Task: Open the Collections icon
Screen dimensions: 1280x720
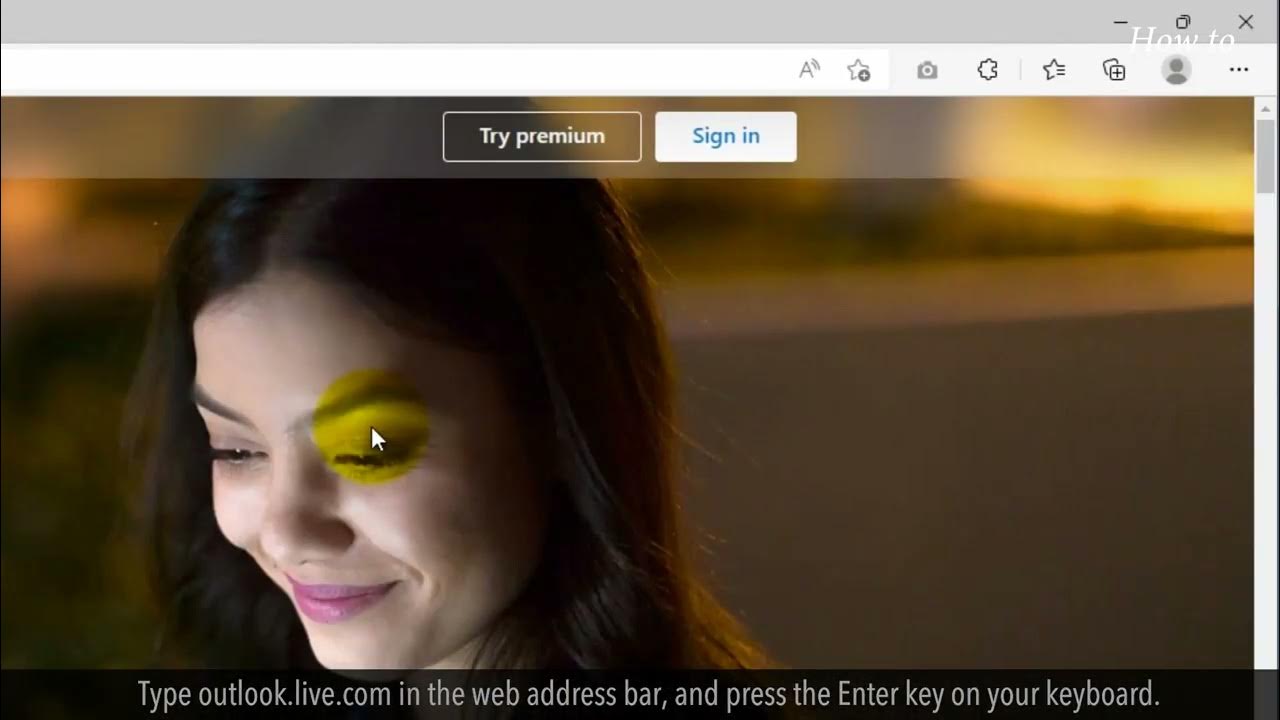Action: click(x=1114, y=69)
